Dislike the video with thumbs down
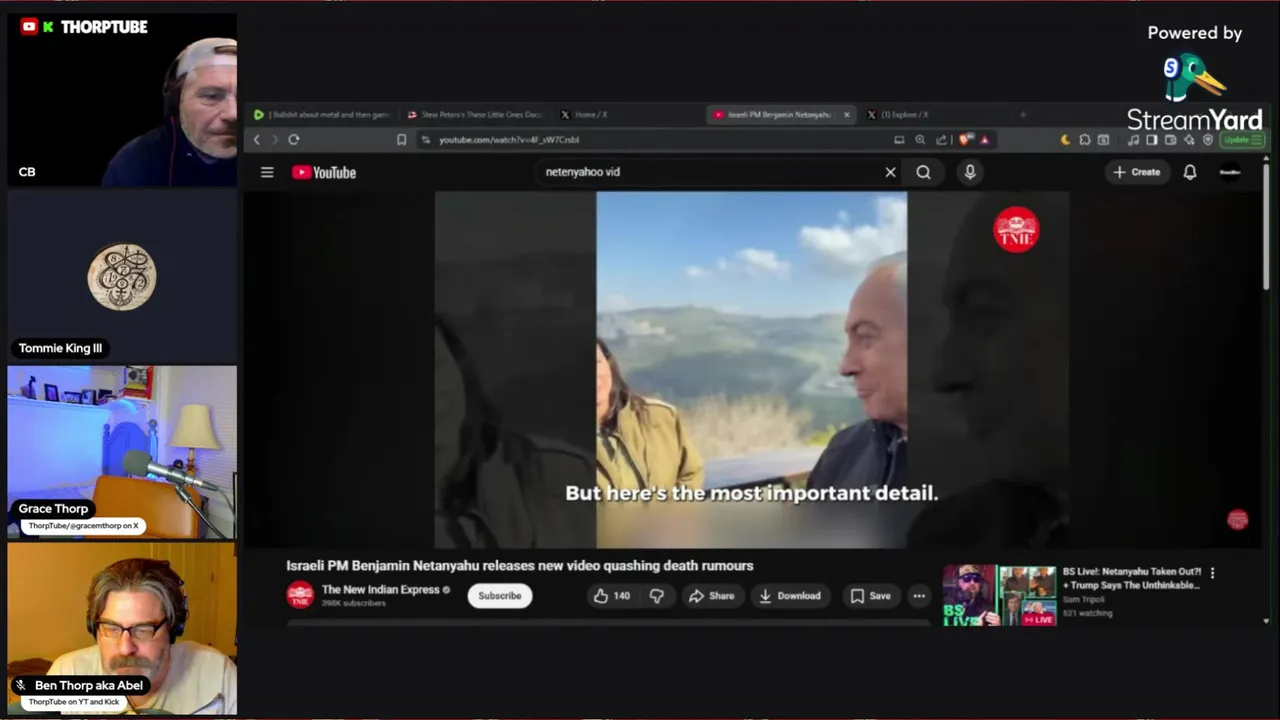This screenshot has width=1280, height=720. pyautogui.click(x=657, y=596)
